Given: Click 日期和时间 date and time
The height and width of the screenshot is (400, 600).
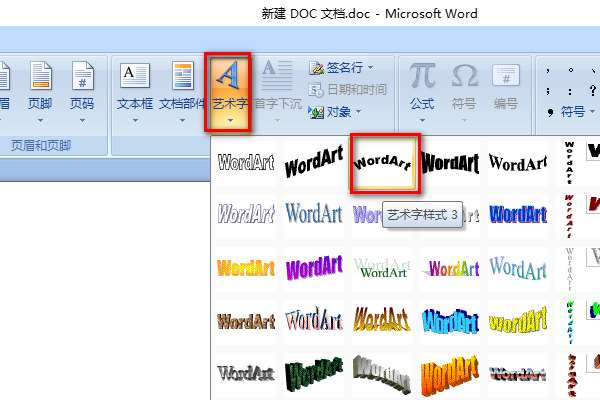Looking at the screenshot, I should tap(348, 90).
